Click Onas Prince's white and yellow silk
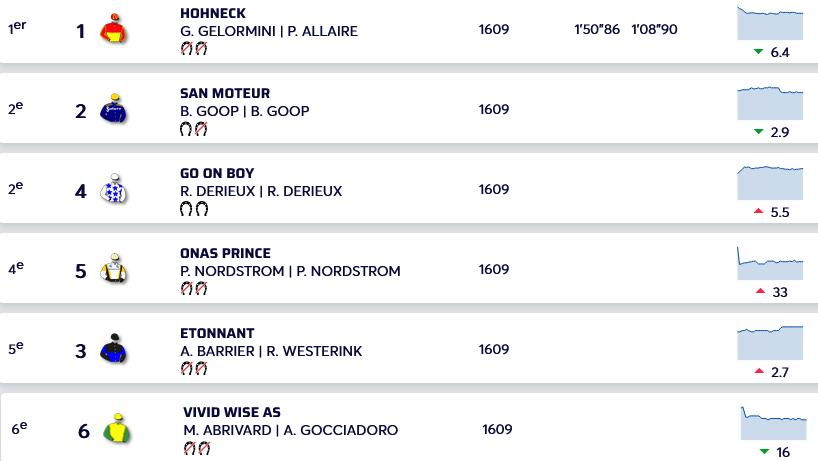The width and height of the screenshot is (818, 461). point(113,268)
